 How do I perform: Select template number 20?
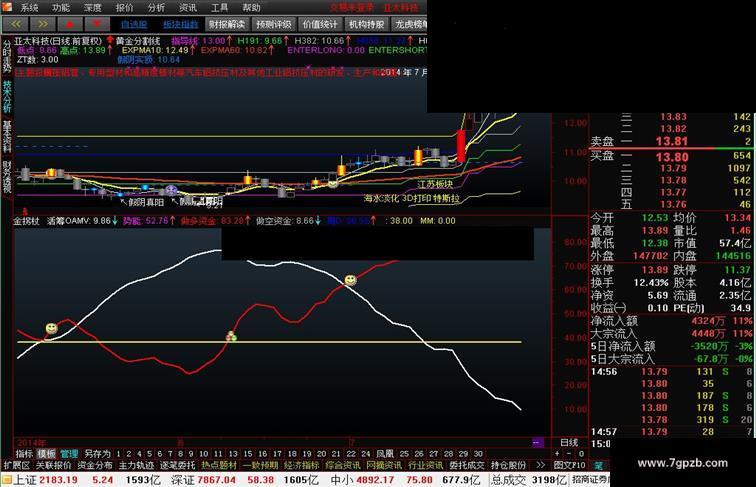point(321,454)
